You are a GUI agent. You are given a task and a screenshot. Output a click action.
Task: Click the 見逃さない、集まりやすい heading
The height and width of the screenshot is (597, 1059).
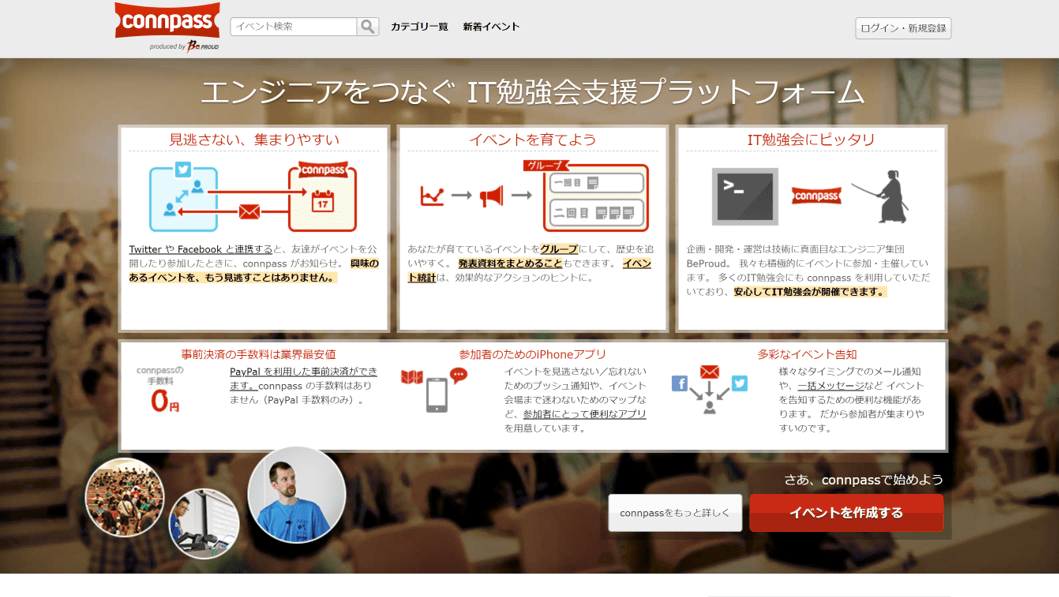click(x=254, y=140)
